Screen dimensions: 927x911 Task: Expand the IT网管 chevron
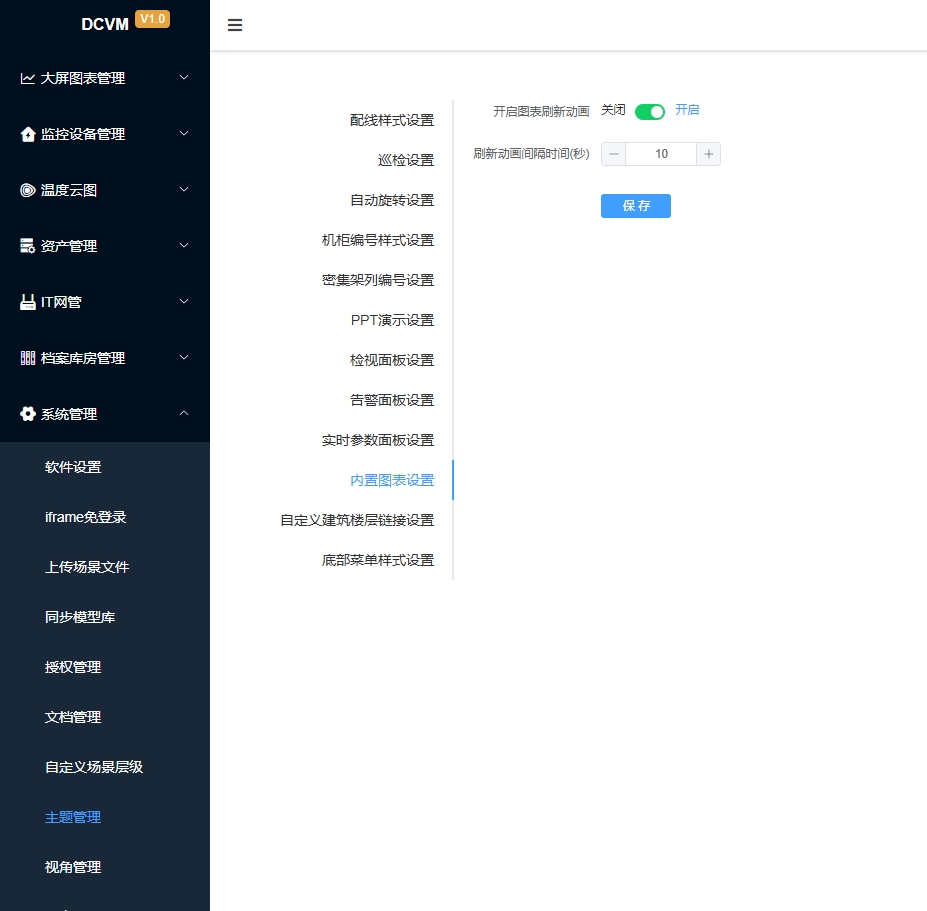[184, 301]
